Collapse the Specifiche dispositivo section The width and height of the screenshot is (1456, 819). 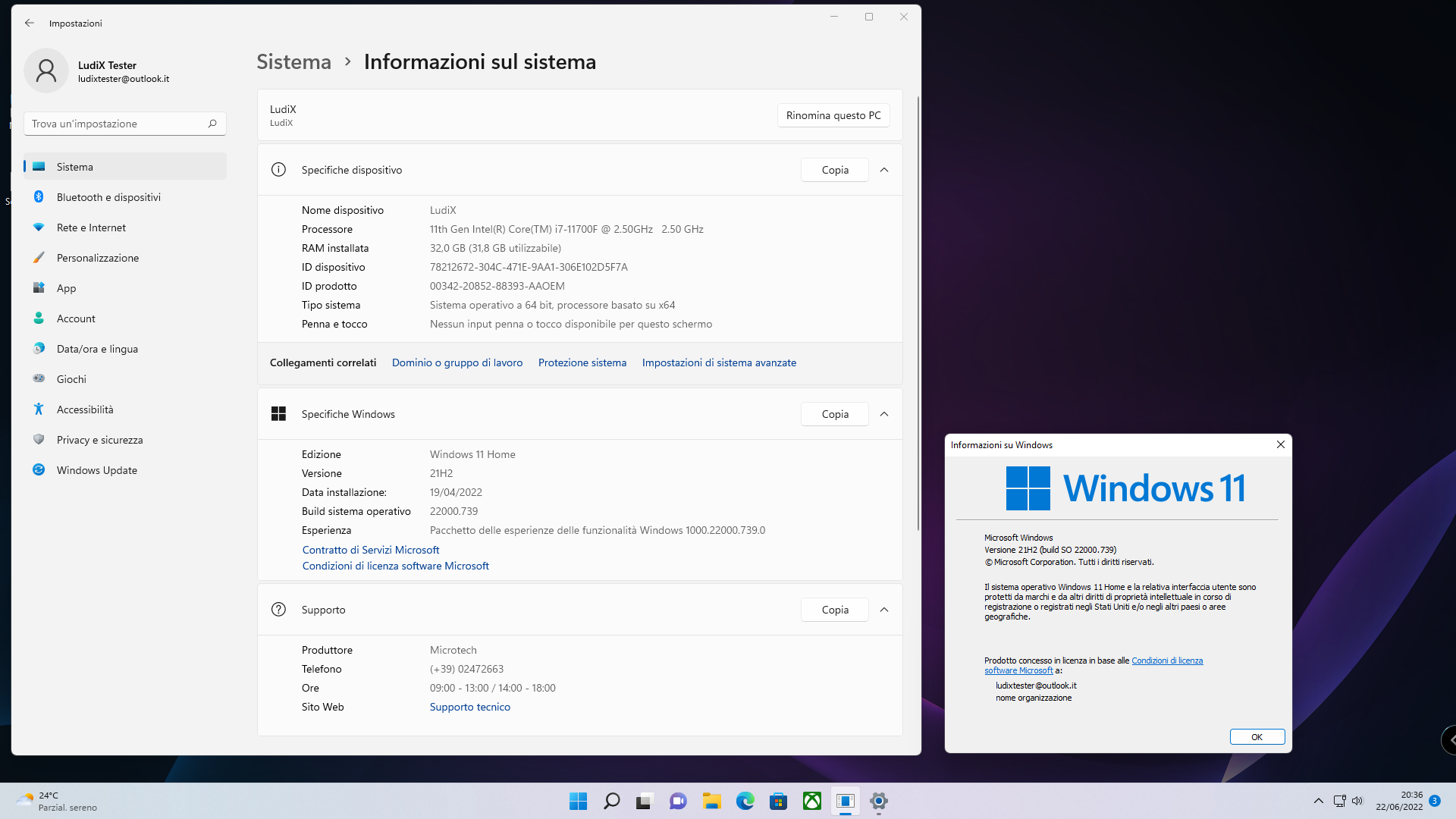(x=884, y=170)
